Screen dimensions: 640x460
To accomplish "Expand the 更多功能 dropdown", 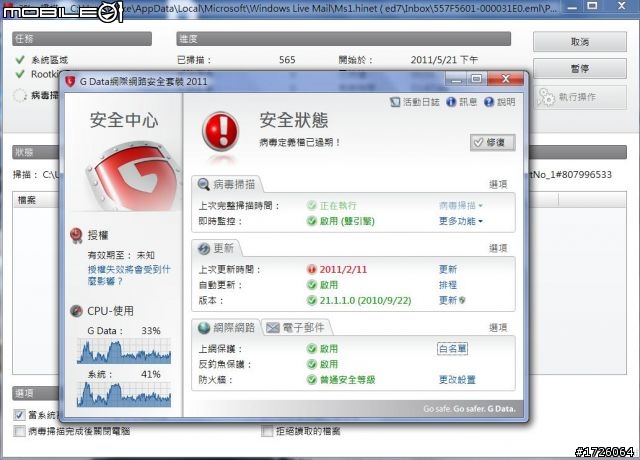I will coord(461,221).
